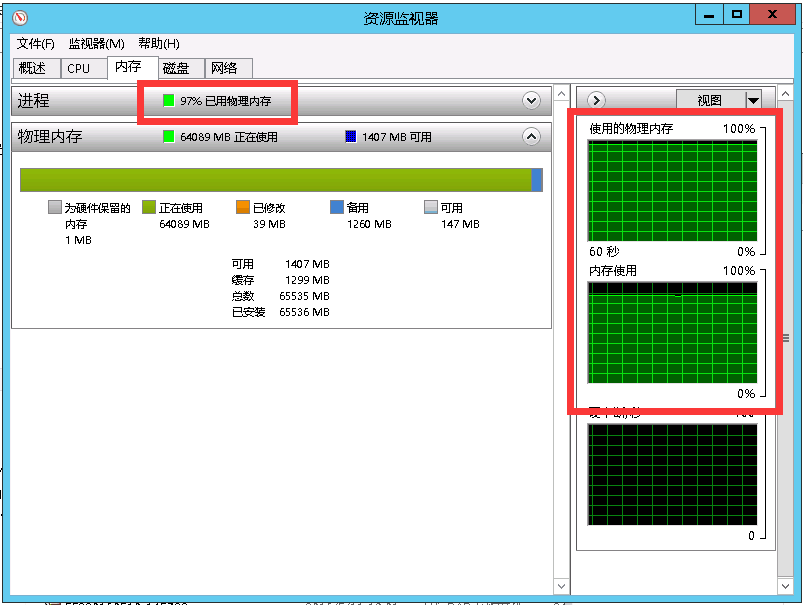Click the physical memory usage bar

(280, 181)
